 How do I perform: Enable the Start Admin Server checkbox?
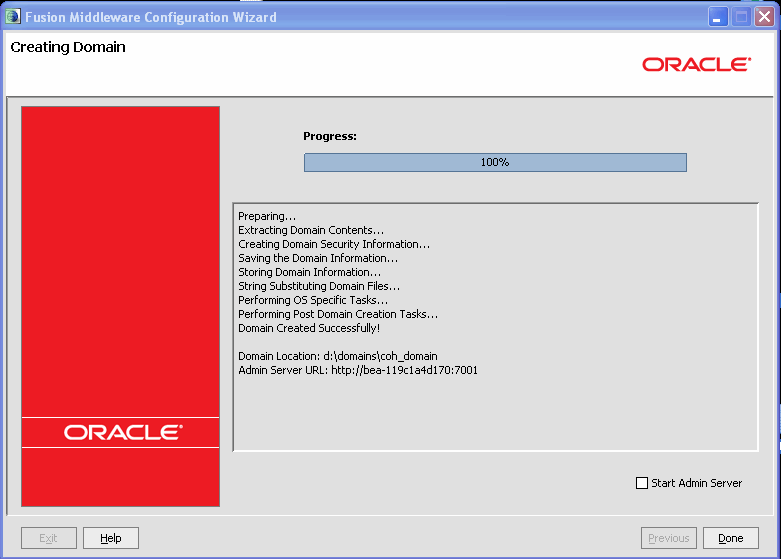coord(642,483)
